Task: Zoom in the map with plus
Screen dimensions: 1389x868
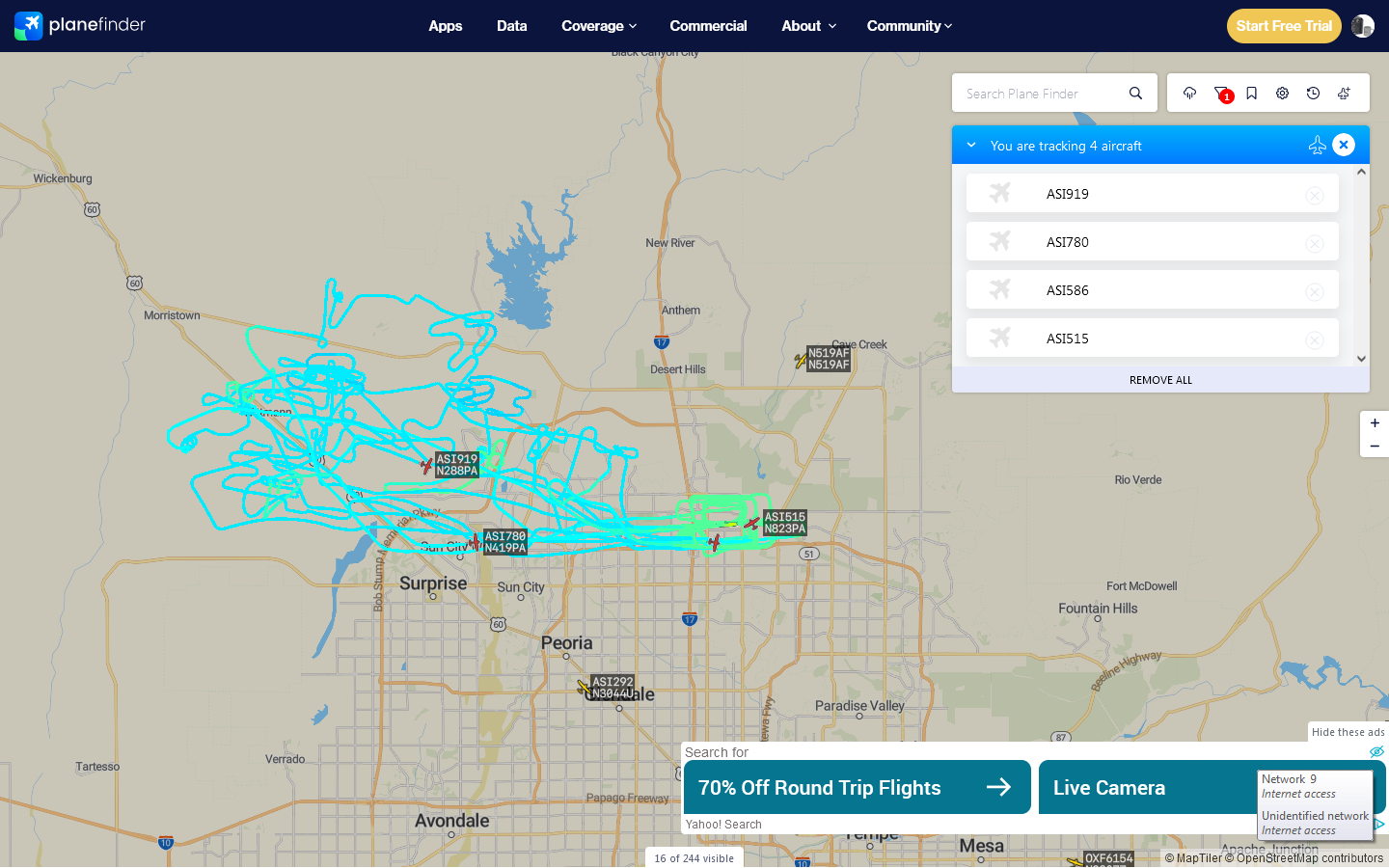Action: click(1375, 422)
